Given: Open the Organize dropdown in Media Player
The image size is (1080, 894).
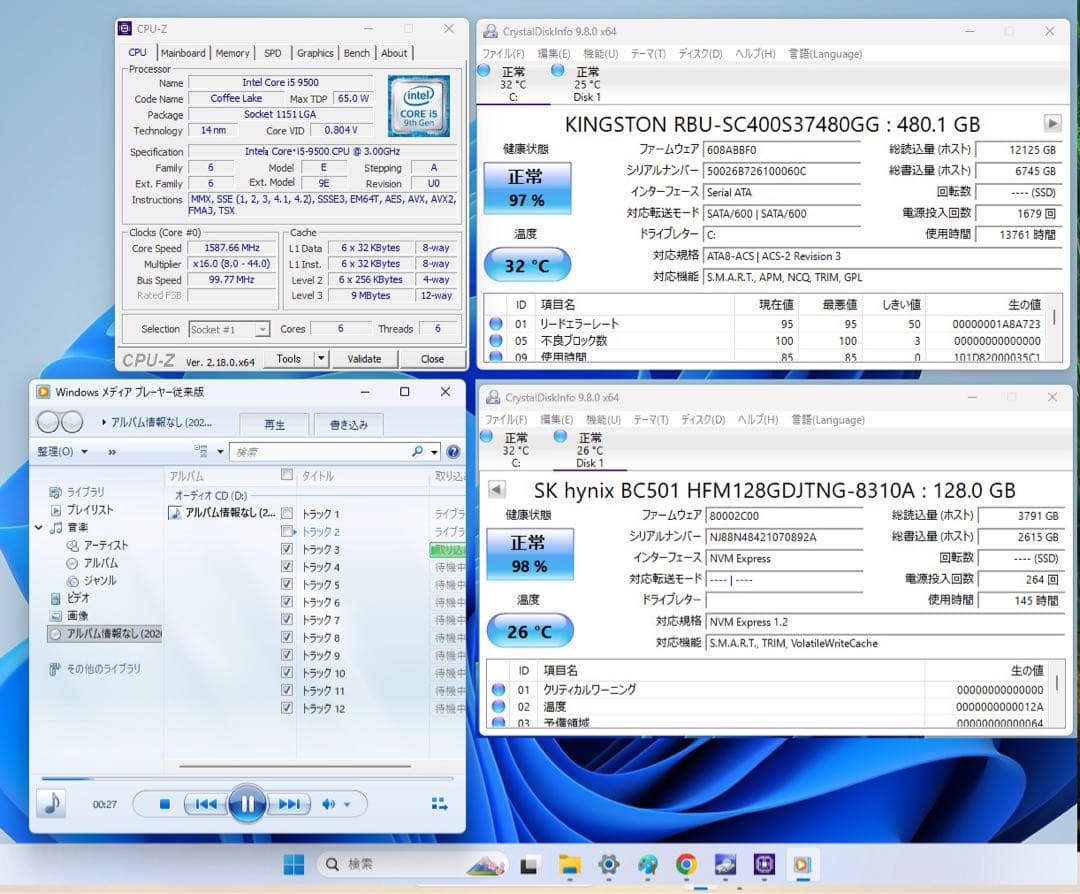Looking at the screenshot, I should tap(62, 452).
